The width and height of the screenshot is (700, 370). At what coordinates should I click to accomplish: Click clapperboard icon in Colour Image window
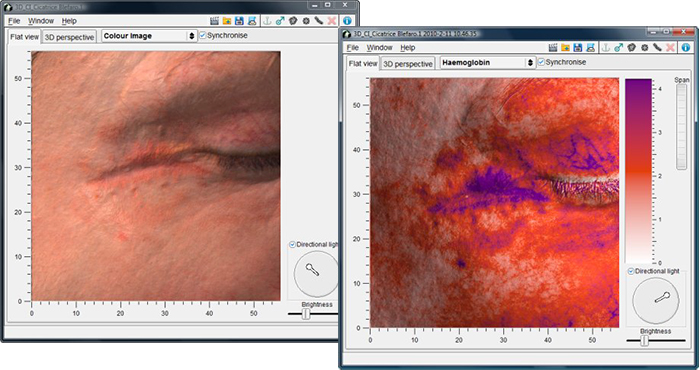click(215, 21)
